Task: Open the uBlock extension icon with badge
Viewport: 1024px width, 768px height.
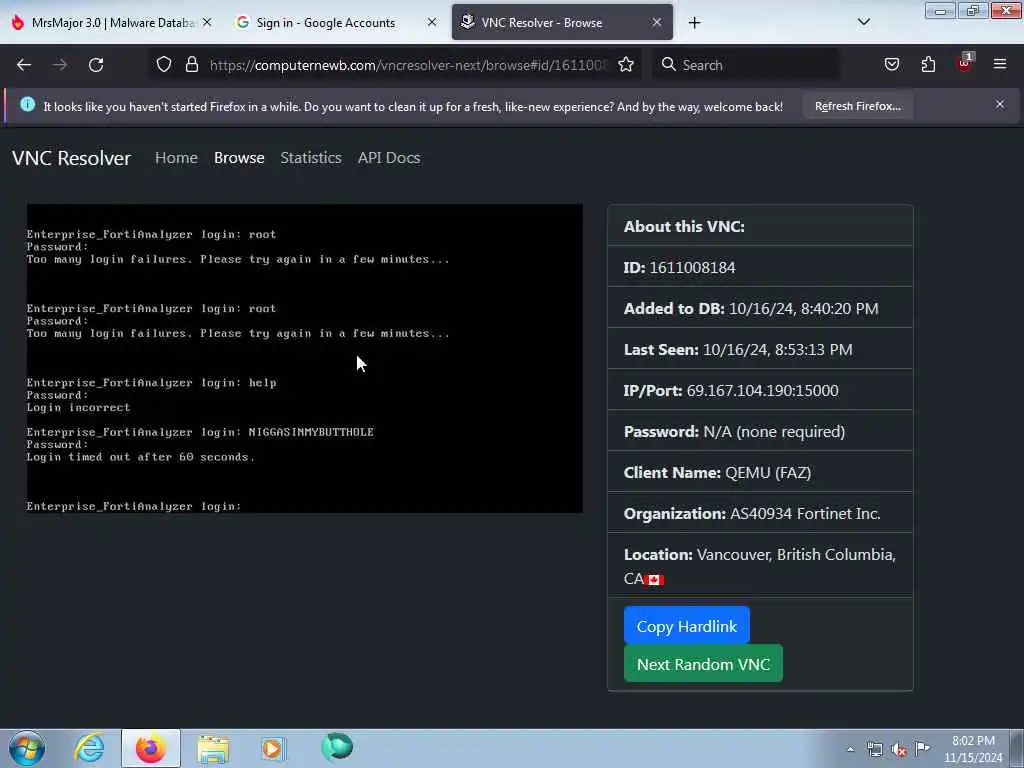Action: pos(965,63)
